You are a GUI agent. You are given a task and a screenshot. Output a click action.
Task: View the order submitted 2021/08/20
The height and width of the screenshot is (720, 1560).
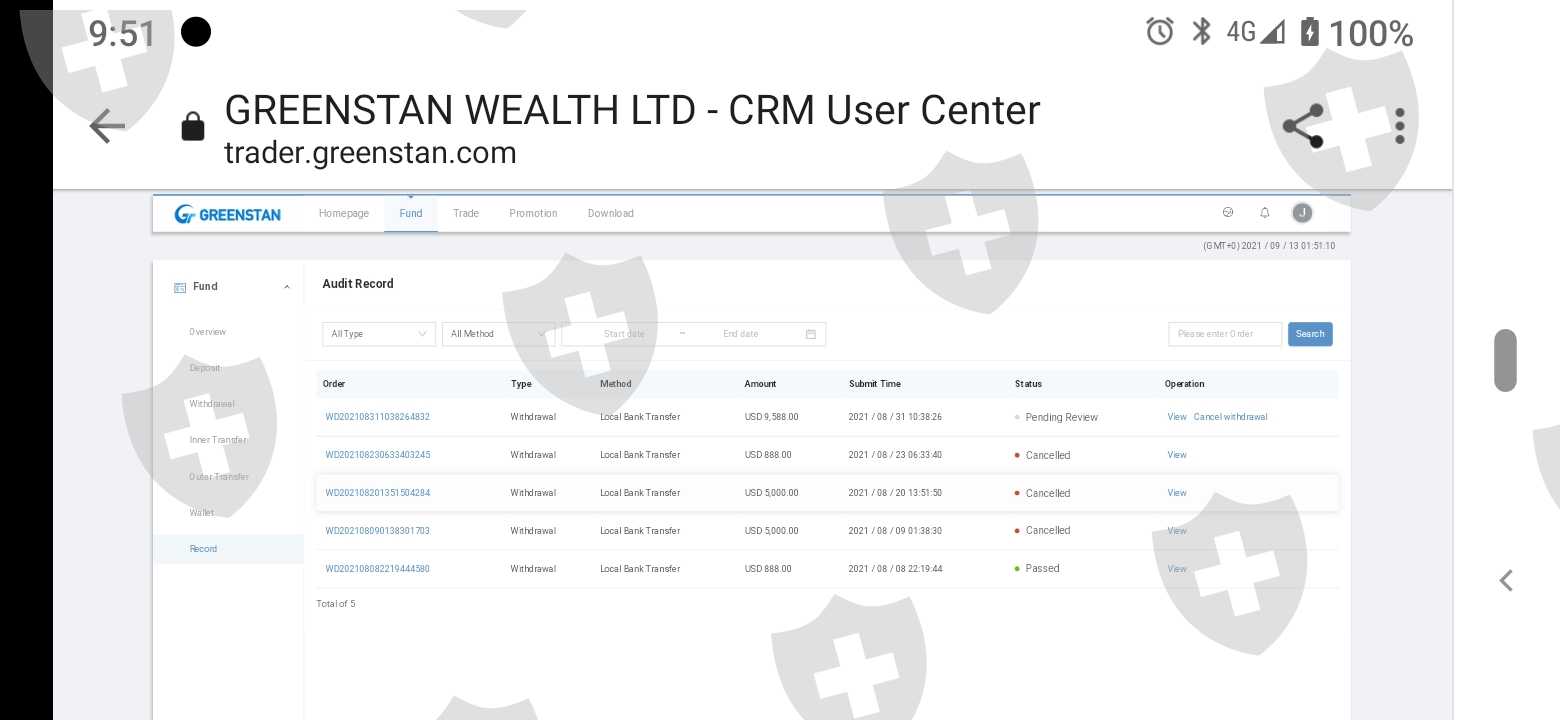(x=1177, y=493)
